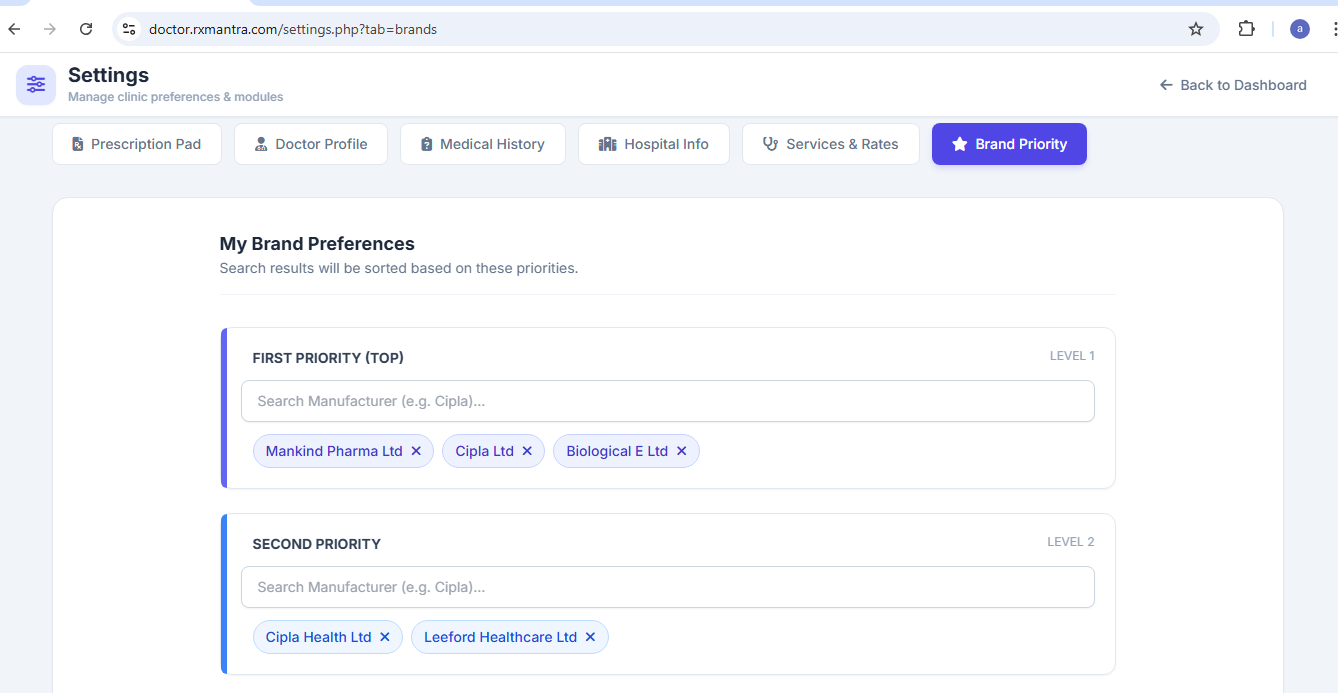1338x693 pixels.
Task: Open the Doctor Profile tab
Action: pos(311,144)
